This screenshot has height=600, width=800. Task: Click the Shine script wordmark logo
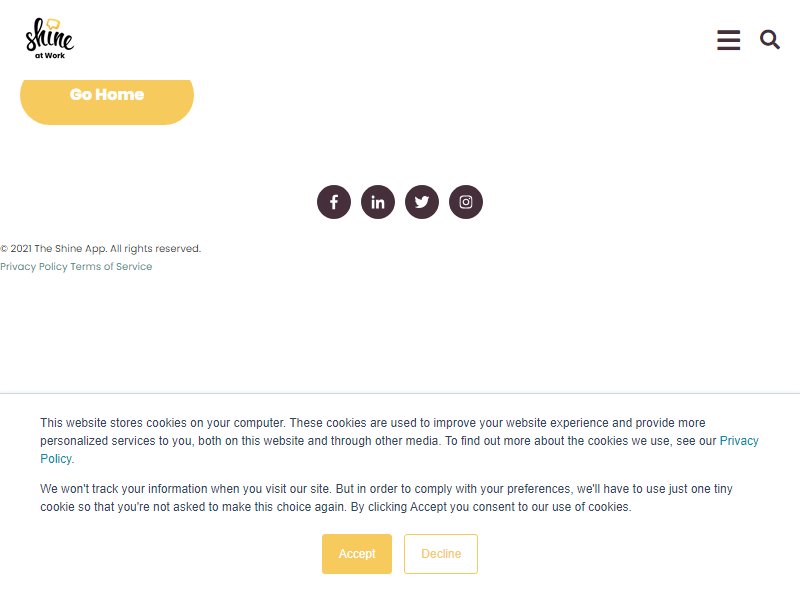click(49, 36)
